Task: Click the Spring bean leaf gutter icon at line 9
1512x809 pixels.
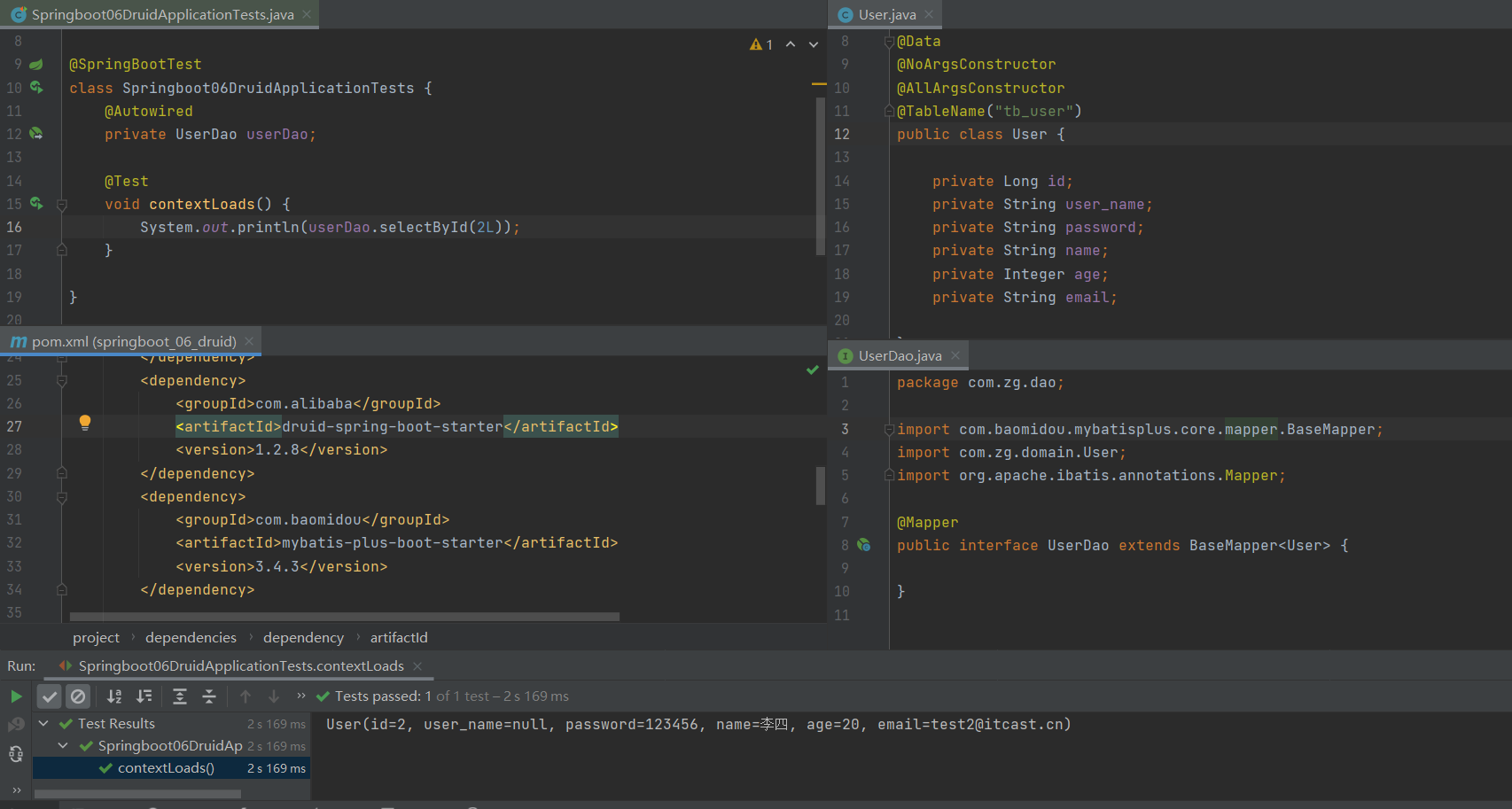Action: coord(36,64)
